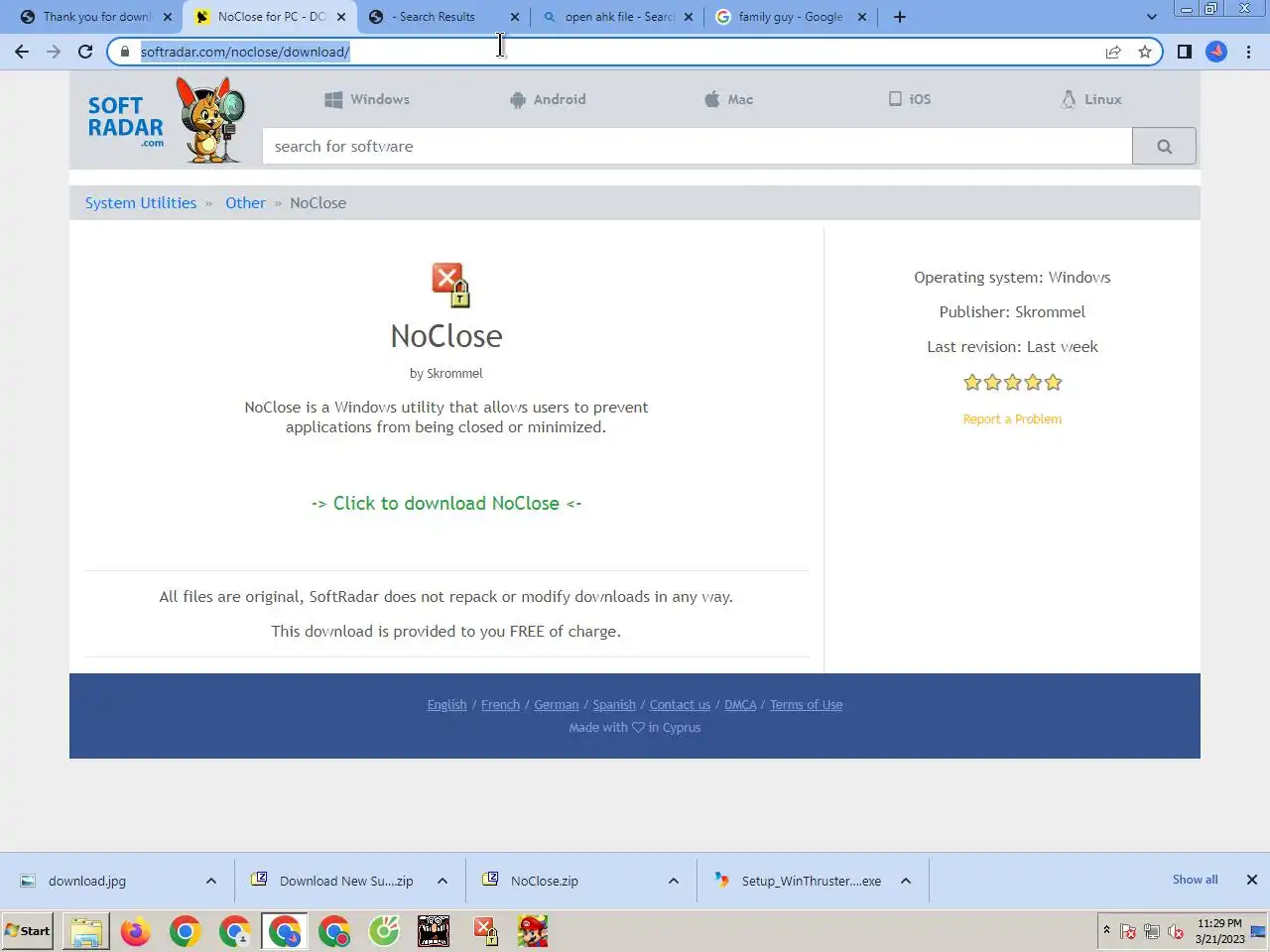Open the Start menu
This screenshot has width=1270, height=952.
click(28, 931)
